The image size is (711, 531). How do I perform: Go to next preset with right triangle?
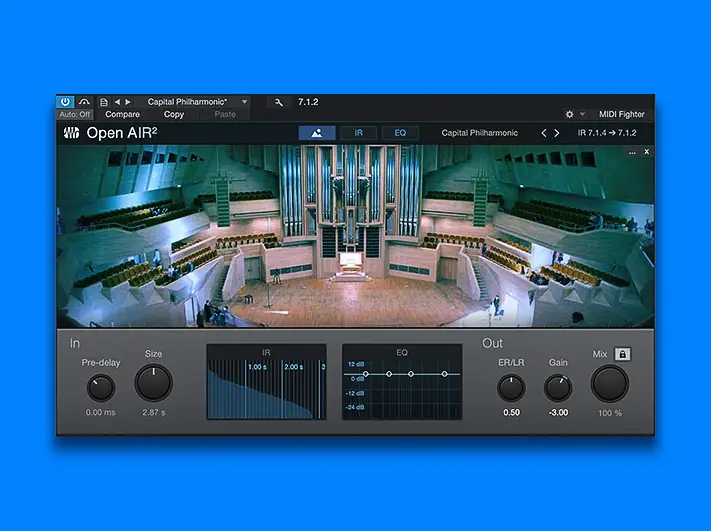[128, 102]
